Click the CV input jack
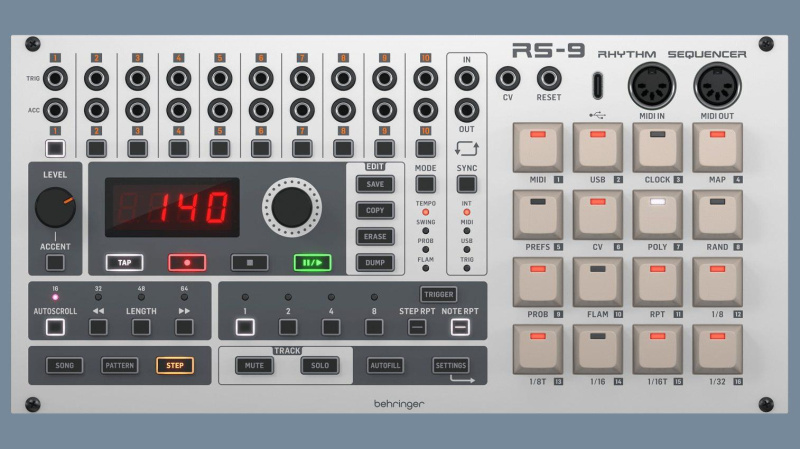The width and height of the screenshot is (800, 449). pyautogui.click(x=508, y=79)
